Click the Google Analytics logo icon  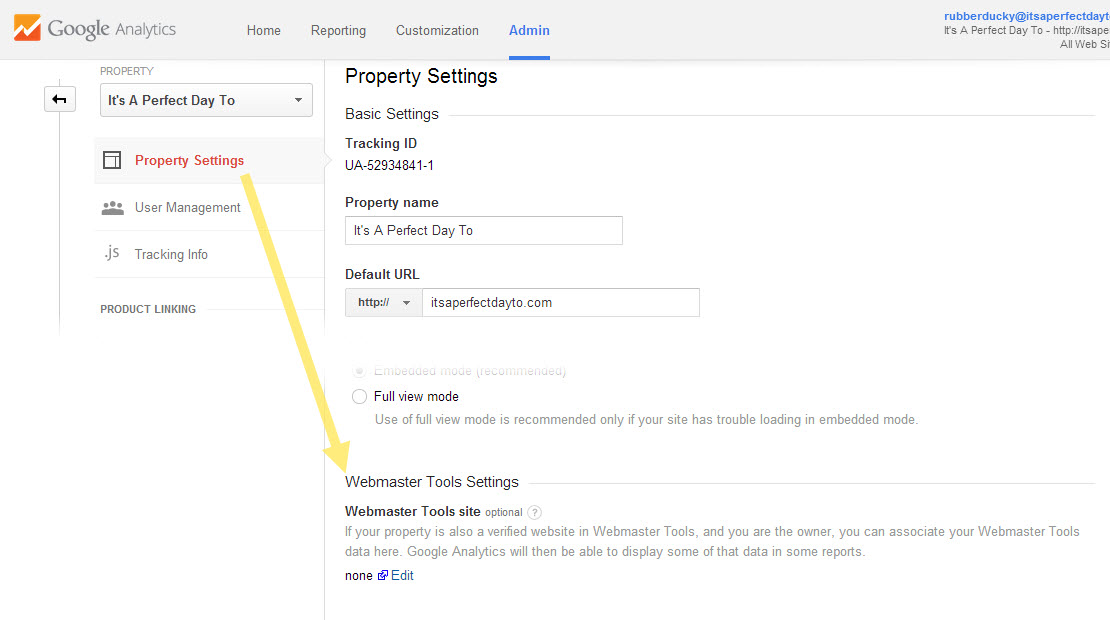tap(27, 28)
